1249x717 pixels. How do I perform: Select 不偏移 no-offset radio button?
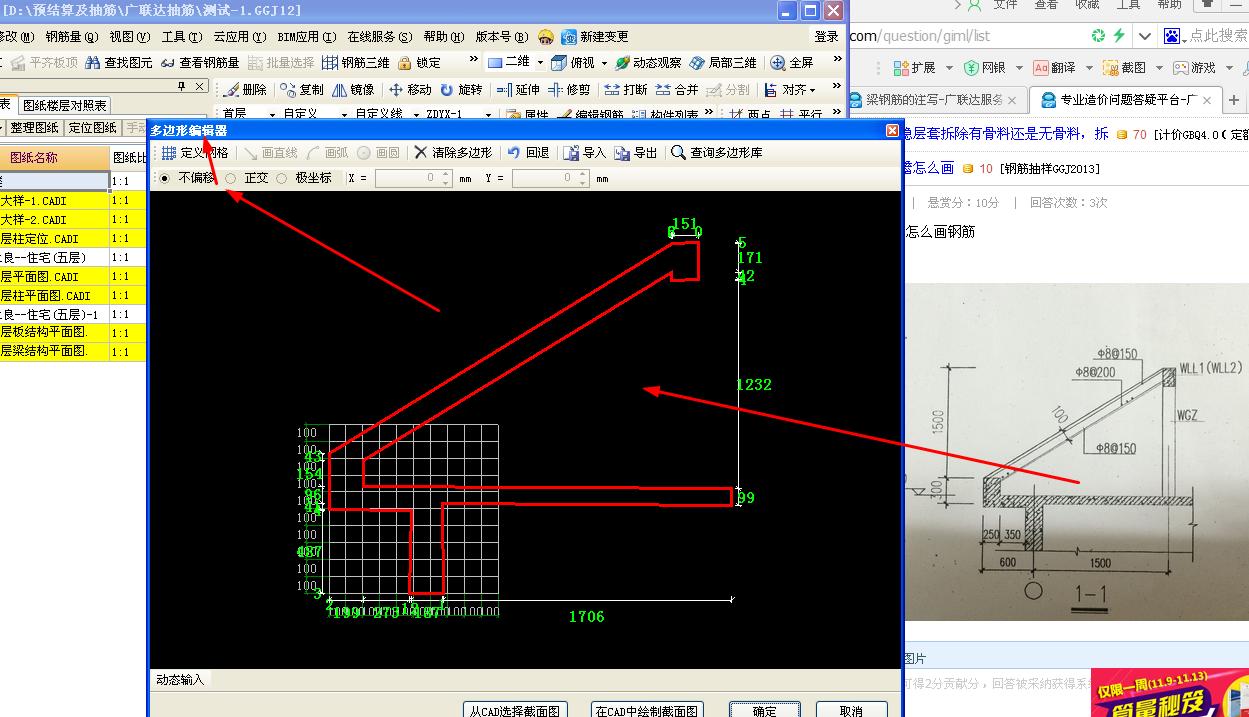164,178
